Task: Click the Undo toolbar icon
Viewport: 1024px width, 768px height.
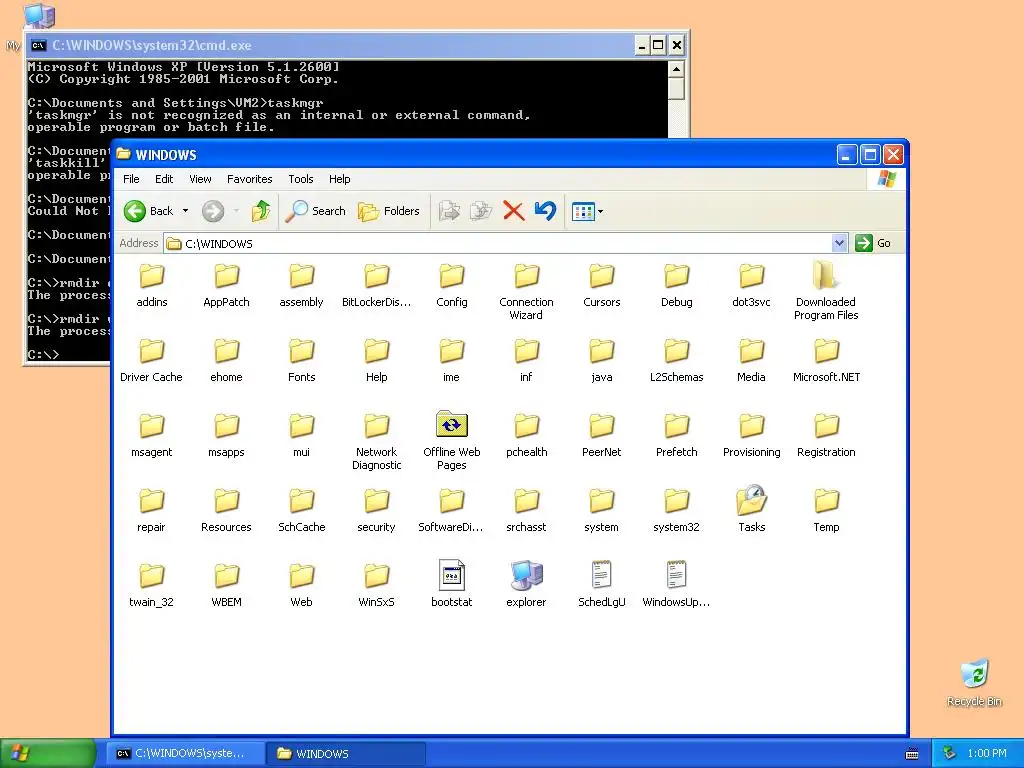Action: 545,211
